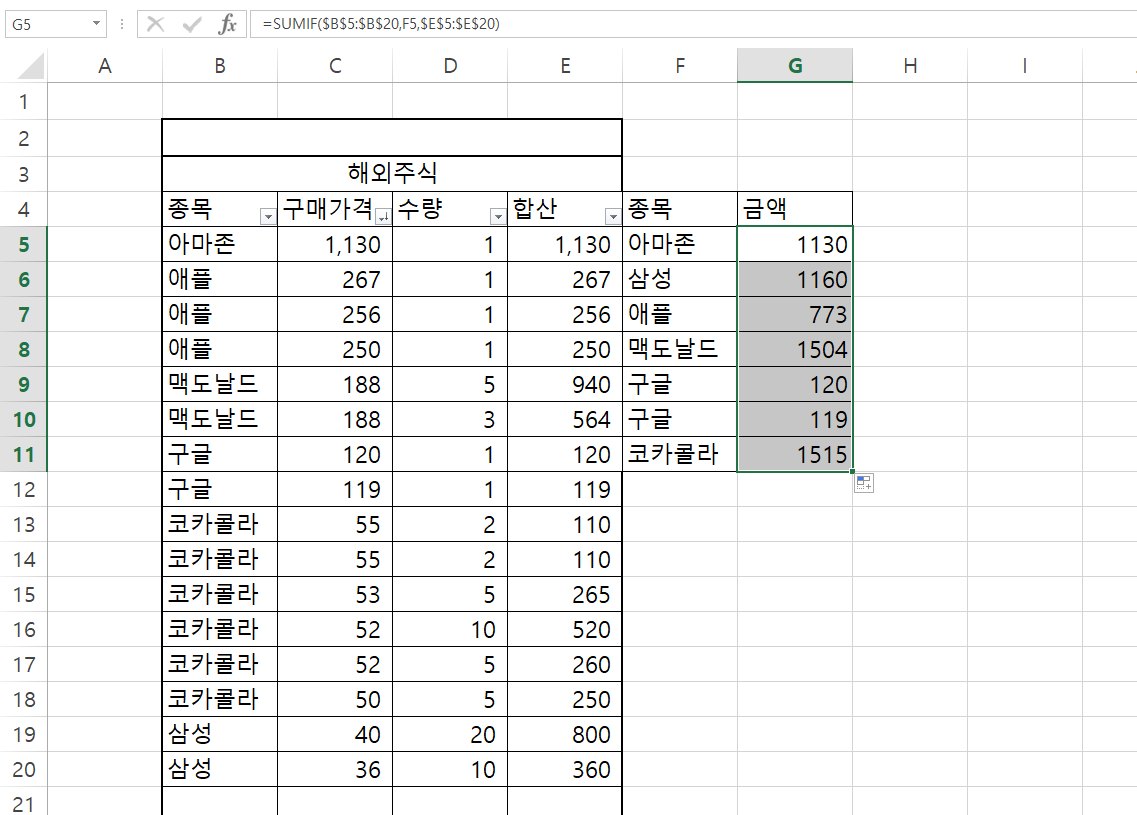Click cell C6 with price 267
Image resolution: width=1137 pixels, height=815 pixels.
[x=335, y=279]
